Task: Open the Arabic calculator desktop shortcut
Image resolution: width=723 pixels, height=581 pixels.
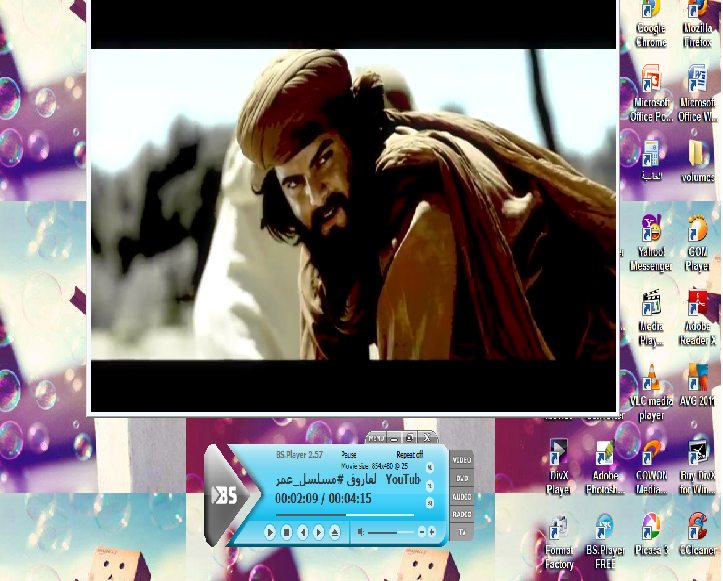Action: tap(651, 160)
